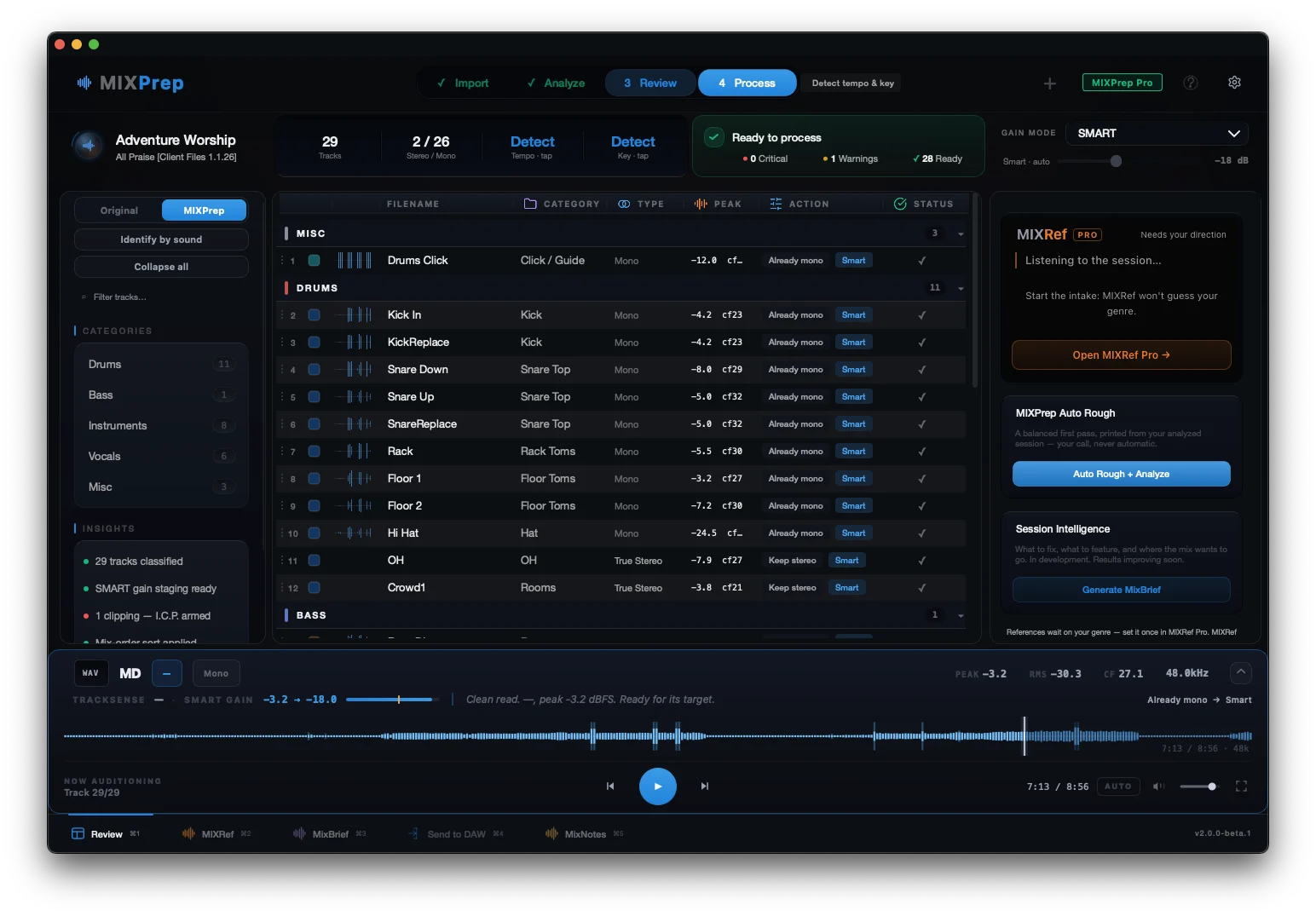
Task: Toggle the Snare Down track checkbox
Action: (314, 370)
